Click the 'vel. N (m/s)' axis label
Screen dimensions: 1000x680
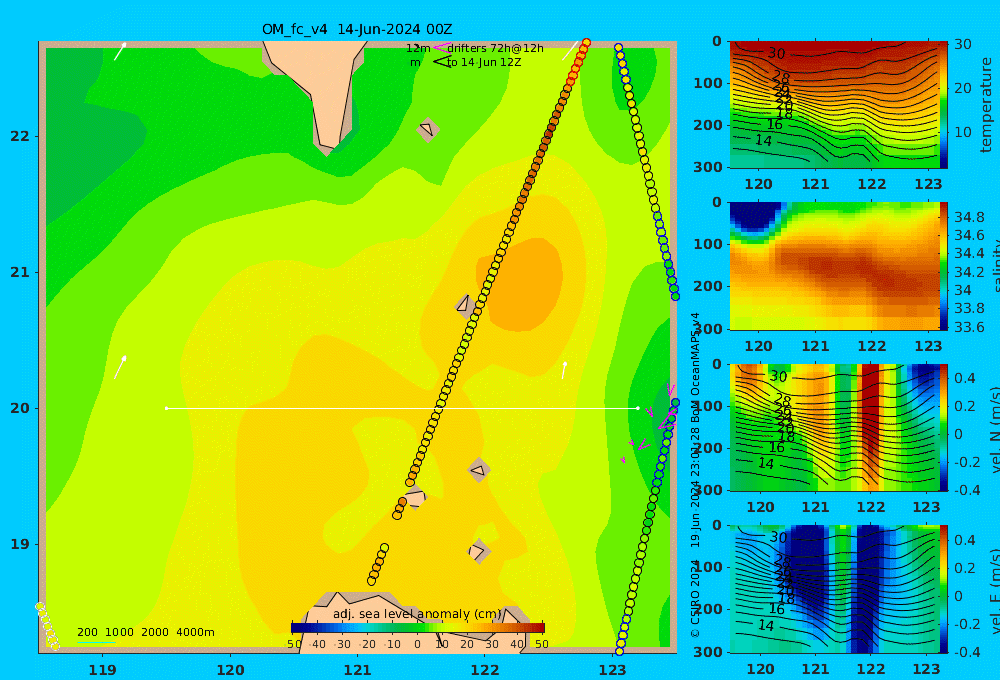[x=994, y=430]
